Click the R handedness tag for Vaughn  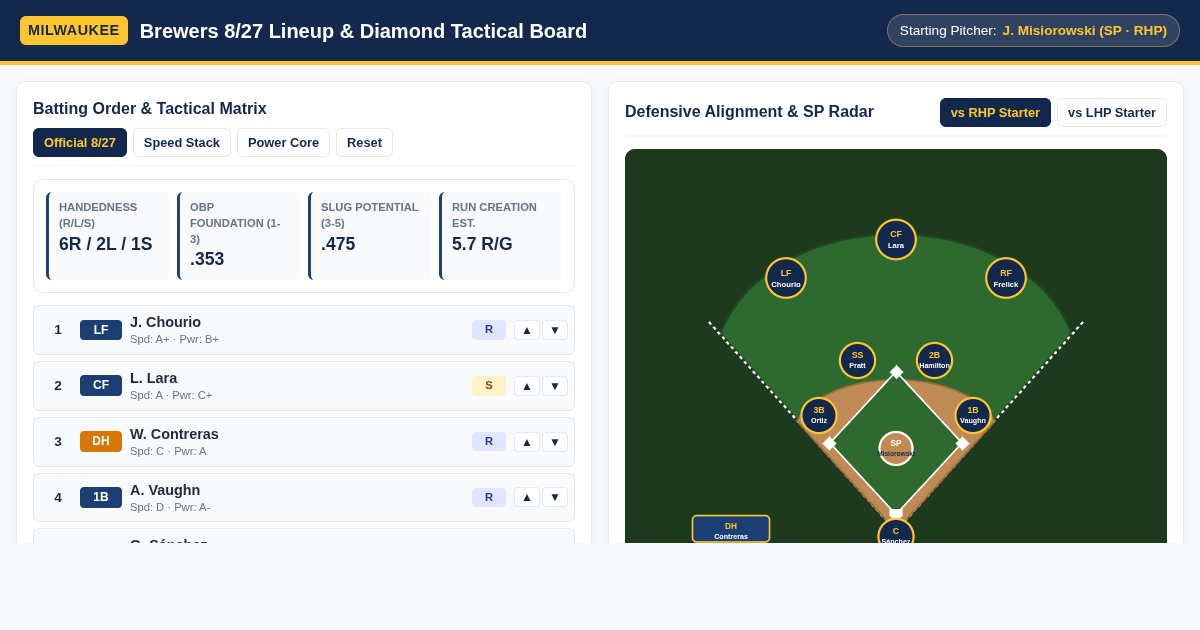(x=489, y=497)
